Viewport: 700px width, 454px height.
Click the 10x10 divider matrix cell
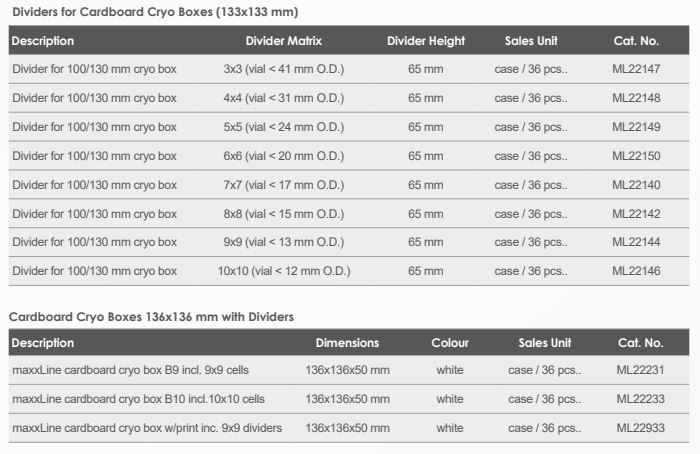283,271
